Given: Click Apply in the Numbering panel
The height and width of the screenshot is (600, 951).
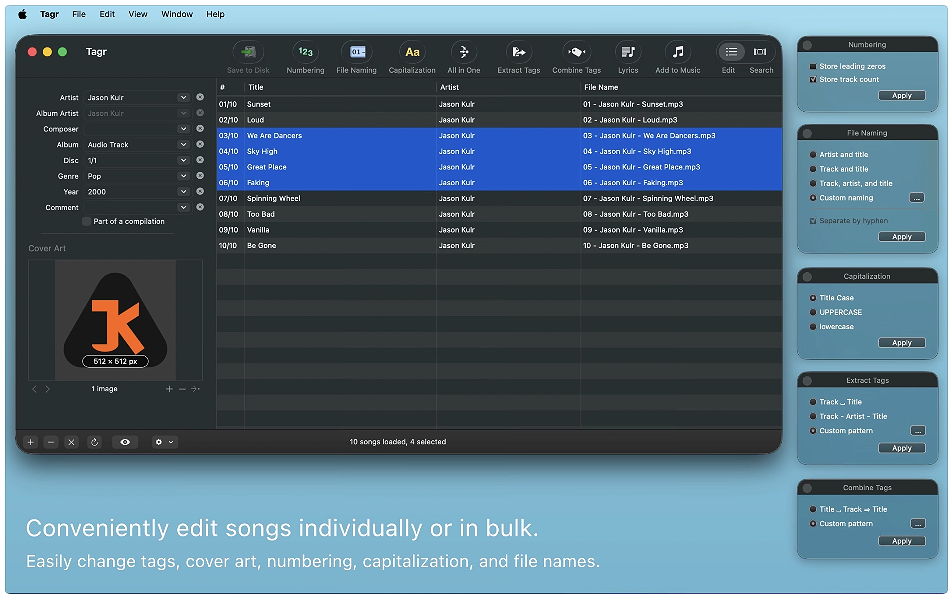Looking at the screenshot, I should (x=901, y=96).
